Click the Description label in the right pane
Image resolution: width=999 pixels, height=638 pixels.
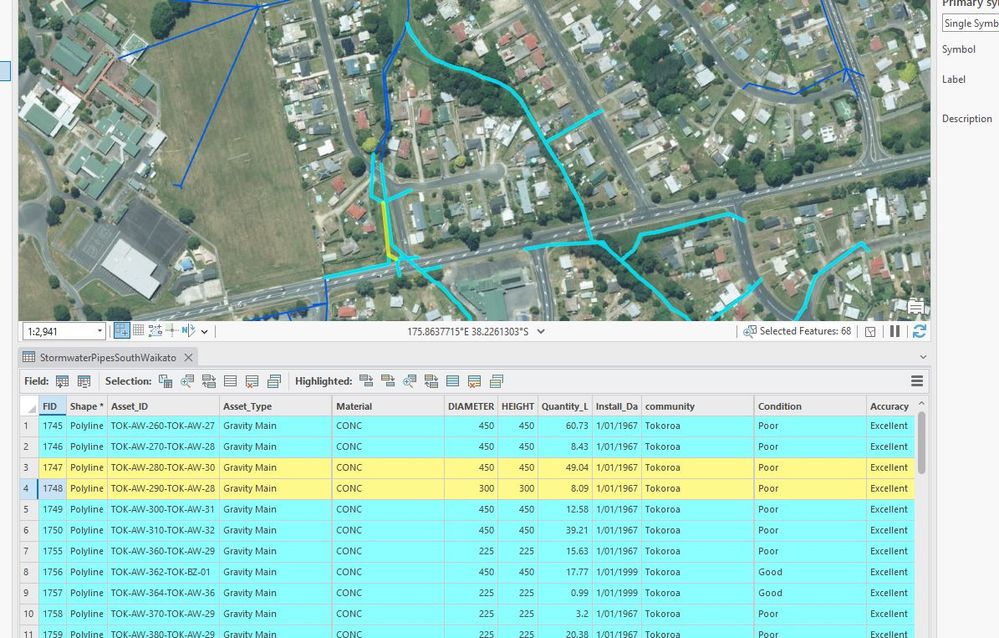967,119
